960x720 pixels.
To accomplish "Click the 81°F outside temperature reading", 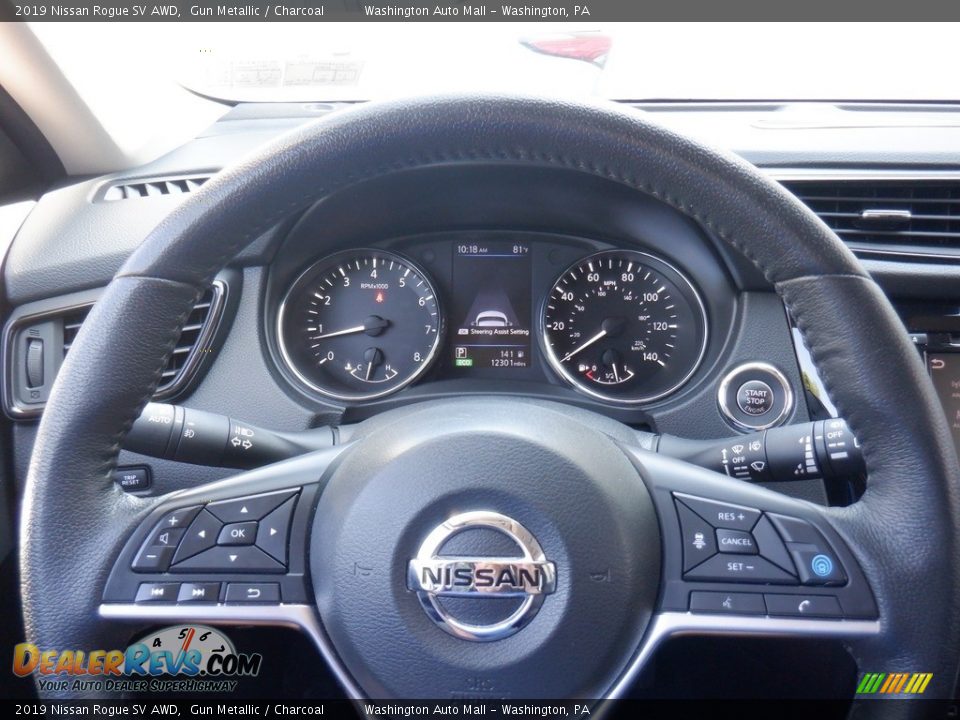I will 520,250.
